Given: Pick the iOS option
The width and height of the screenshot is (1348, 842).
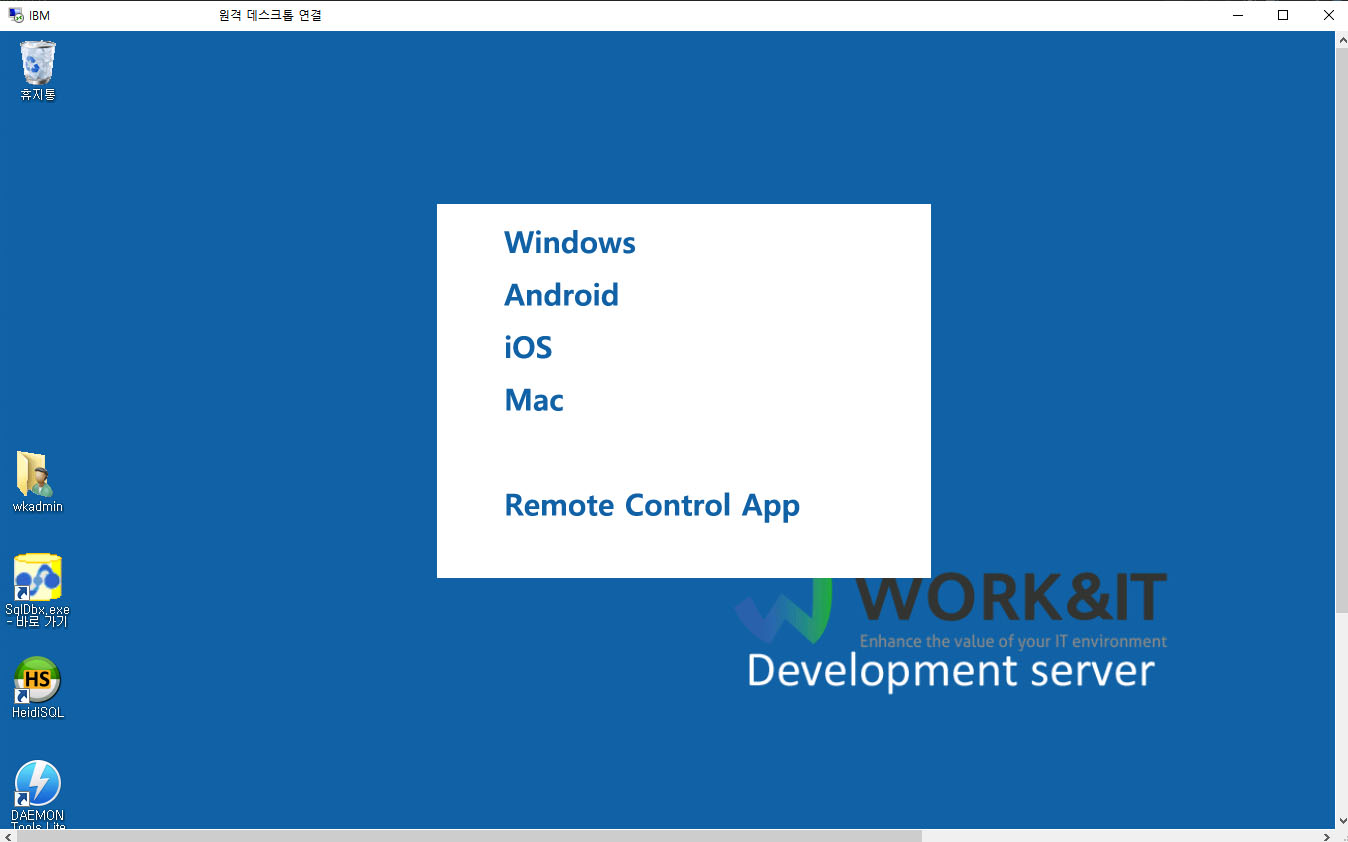Looking at the screenshot, I should point(528,348).
